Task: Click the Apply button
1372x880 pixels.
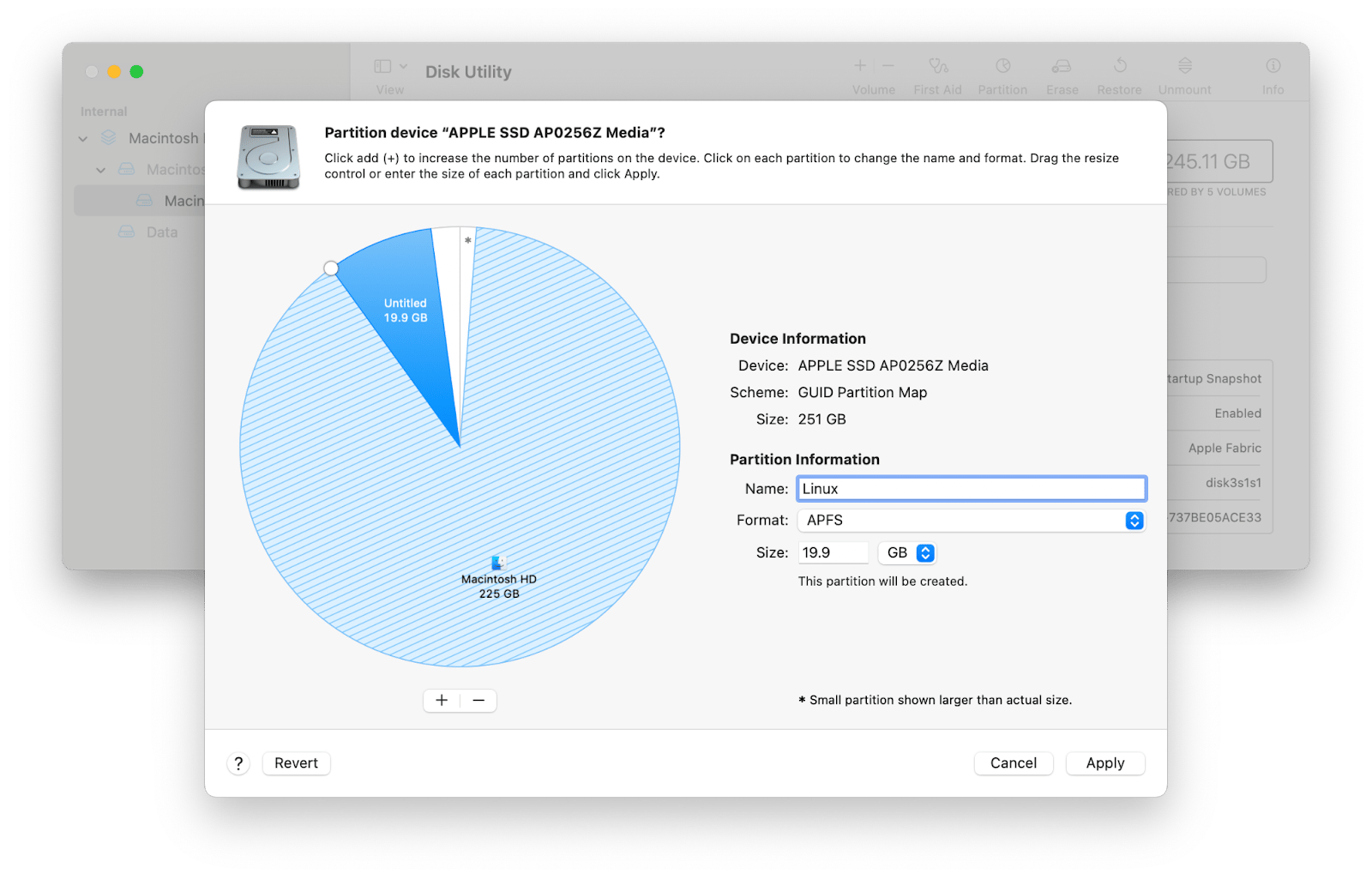Action: (1105, 763)
